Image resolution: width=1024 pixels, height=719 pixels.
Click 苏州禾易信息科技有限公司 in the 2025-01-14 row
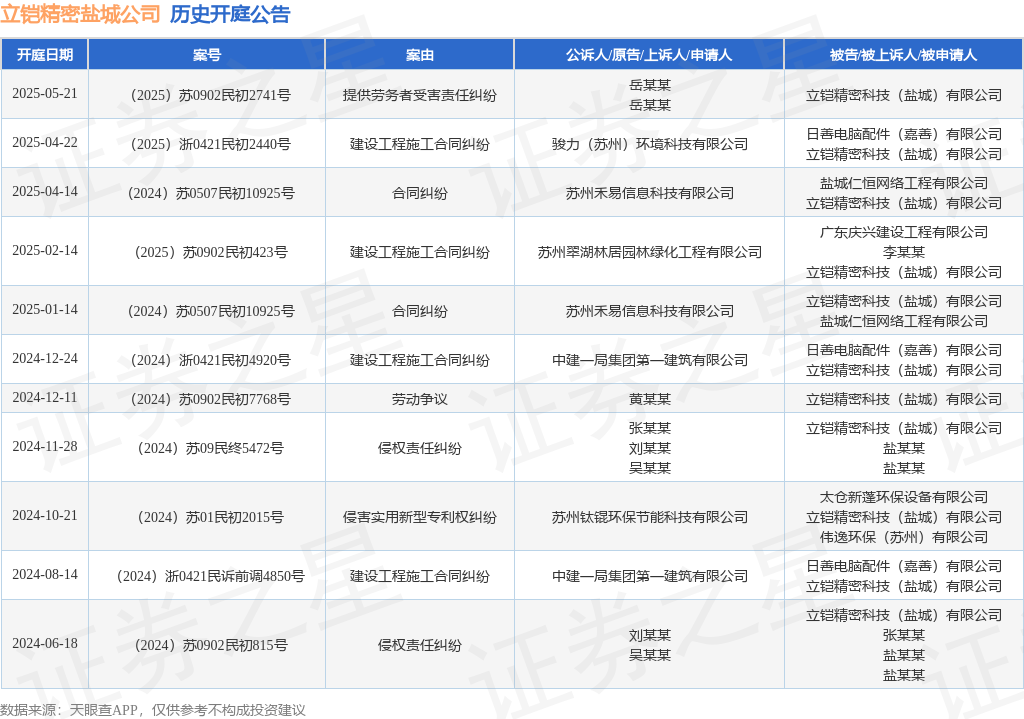tap(649, 312)
